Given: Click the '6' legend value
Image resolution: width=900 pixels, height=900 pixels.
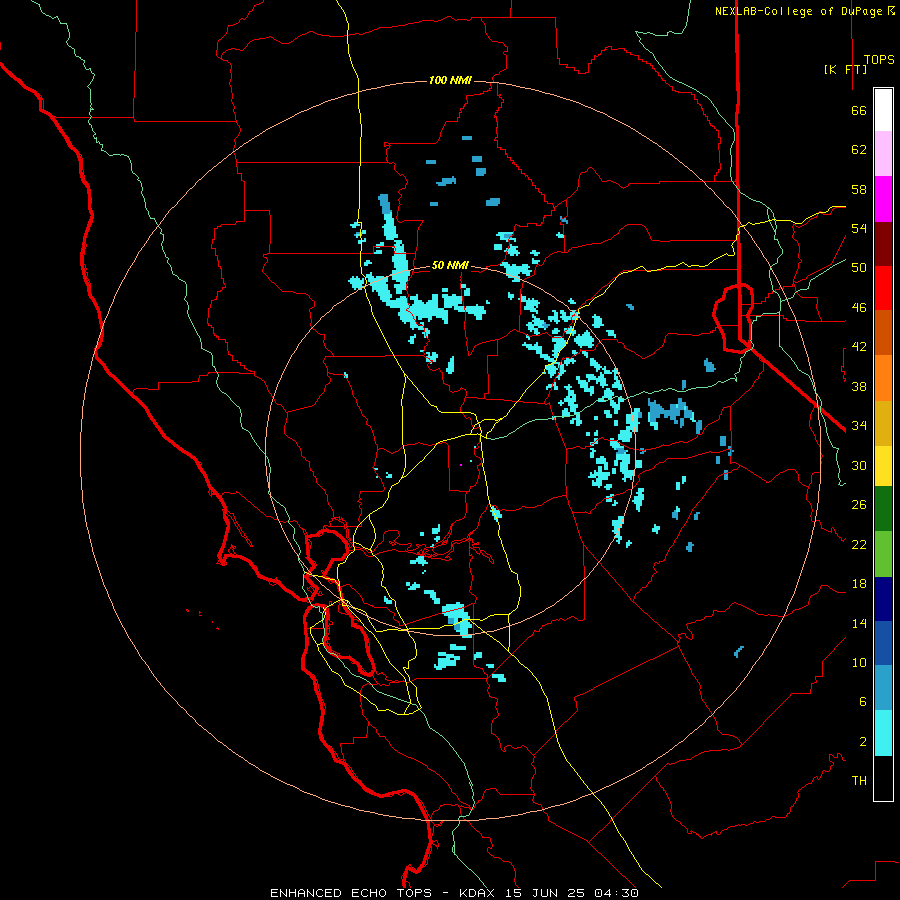Looking at the screenshot, I should (863, 701).
